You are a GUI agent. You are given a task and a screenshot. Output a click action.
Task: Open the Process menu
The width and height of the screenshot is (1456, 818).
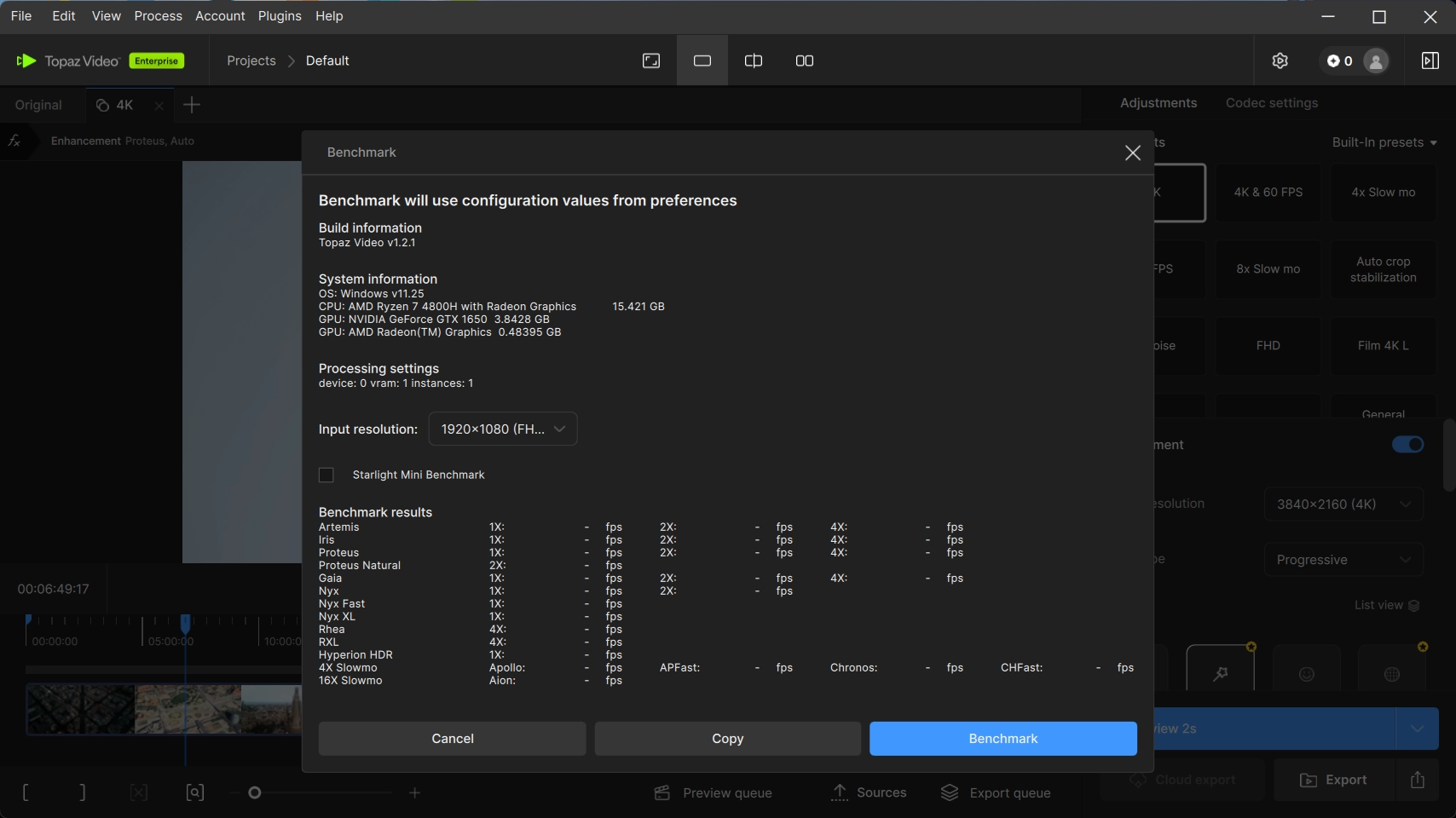[158, 16]
